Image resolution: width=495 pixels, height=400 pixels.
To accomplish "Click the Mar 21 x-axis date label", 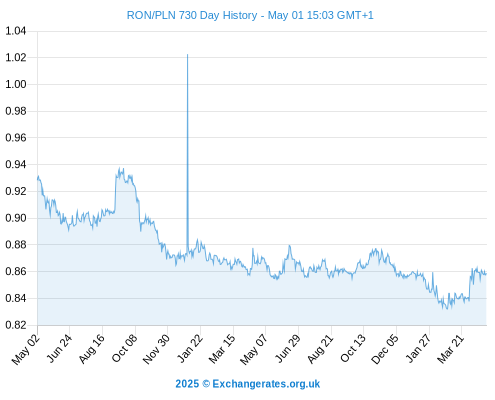I will coord(450,349).
